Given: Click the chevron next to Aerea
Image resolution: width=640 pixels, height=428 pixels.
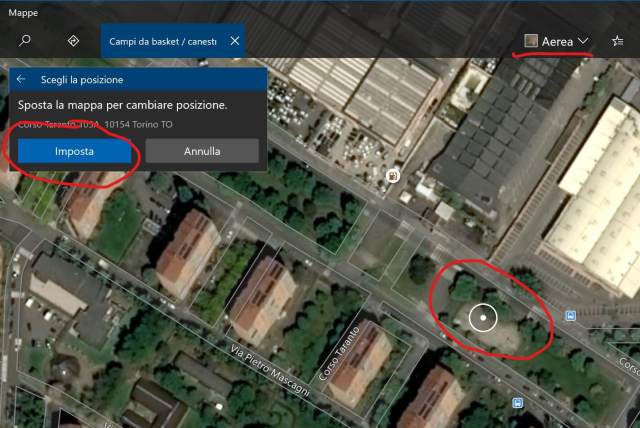Looking at the screenshot, I should [x=583, y=41].
